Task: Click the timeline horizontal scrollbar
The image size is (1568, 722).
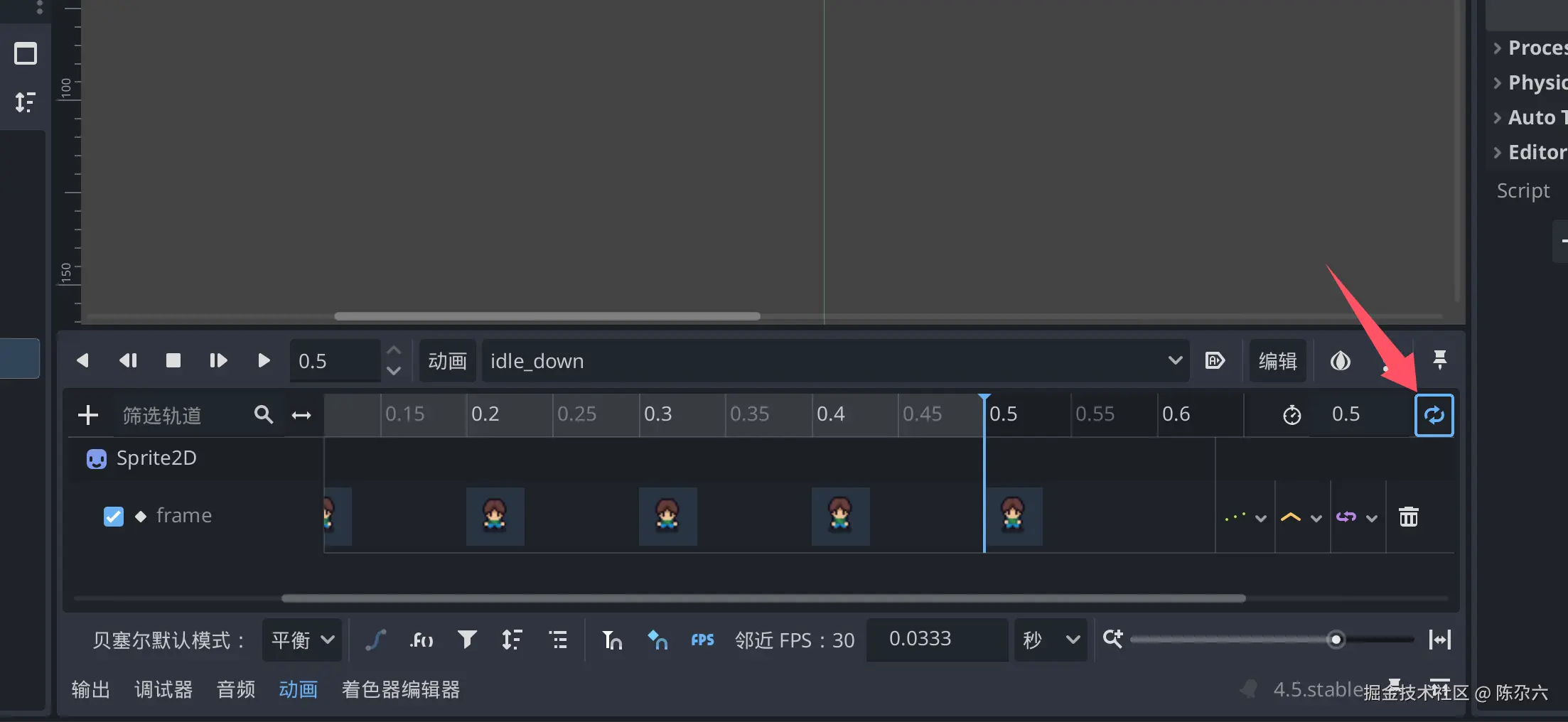Action: [x=763, y=598]
